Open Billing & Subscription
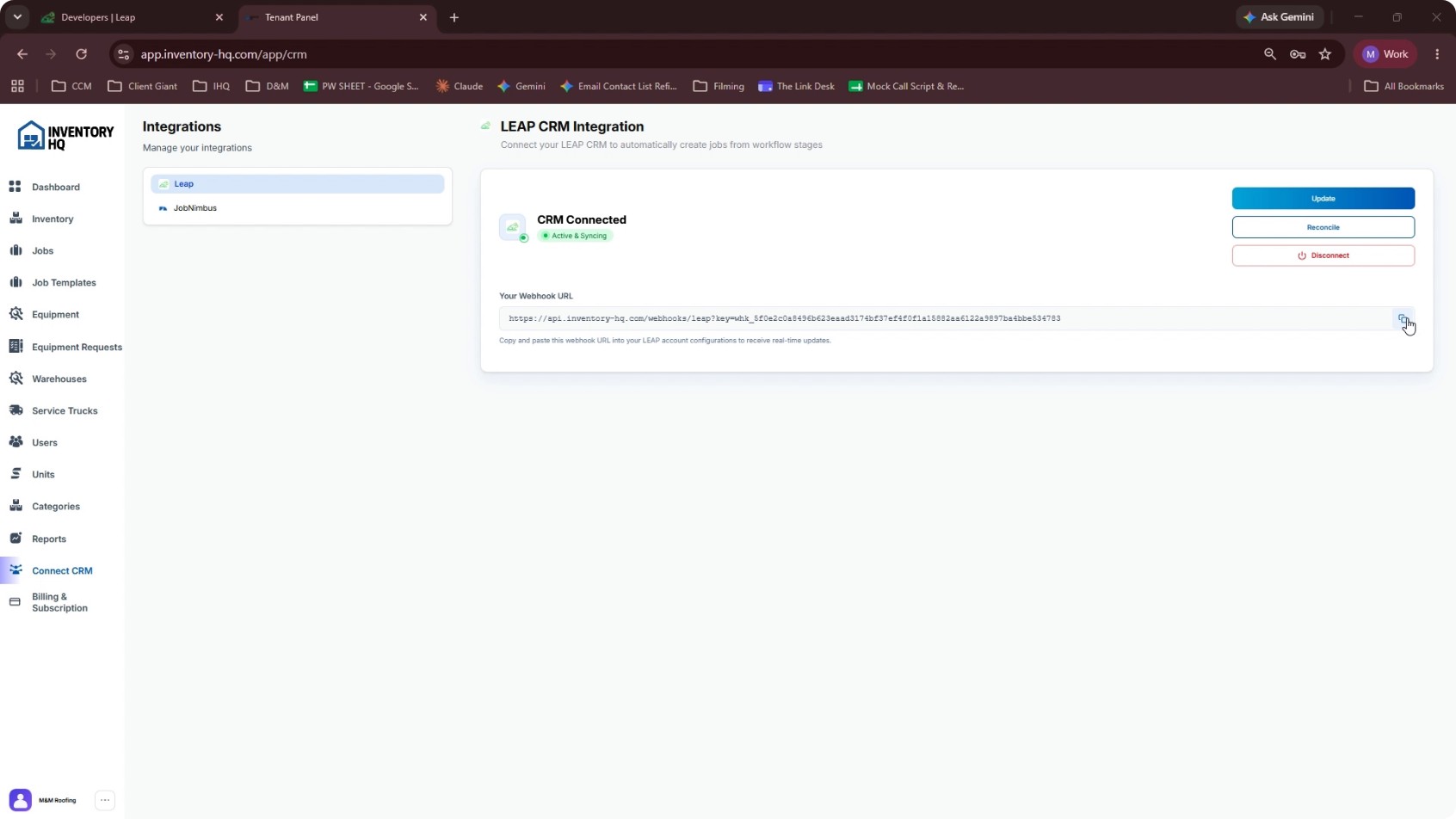Screen dimensions: 1456x819 [x=59, y=602]
